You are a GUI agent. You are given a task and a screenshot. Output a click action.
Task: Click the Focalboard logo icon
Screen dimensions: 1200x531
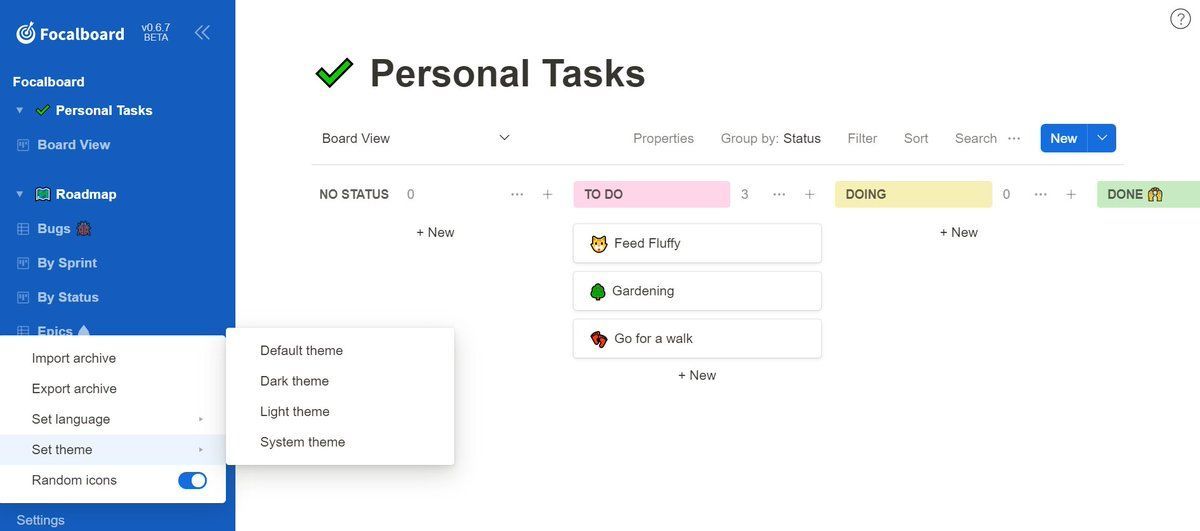(26, 33)
